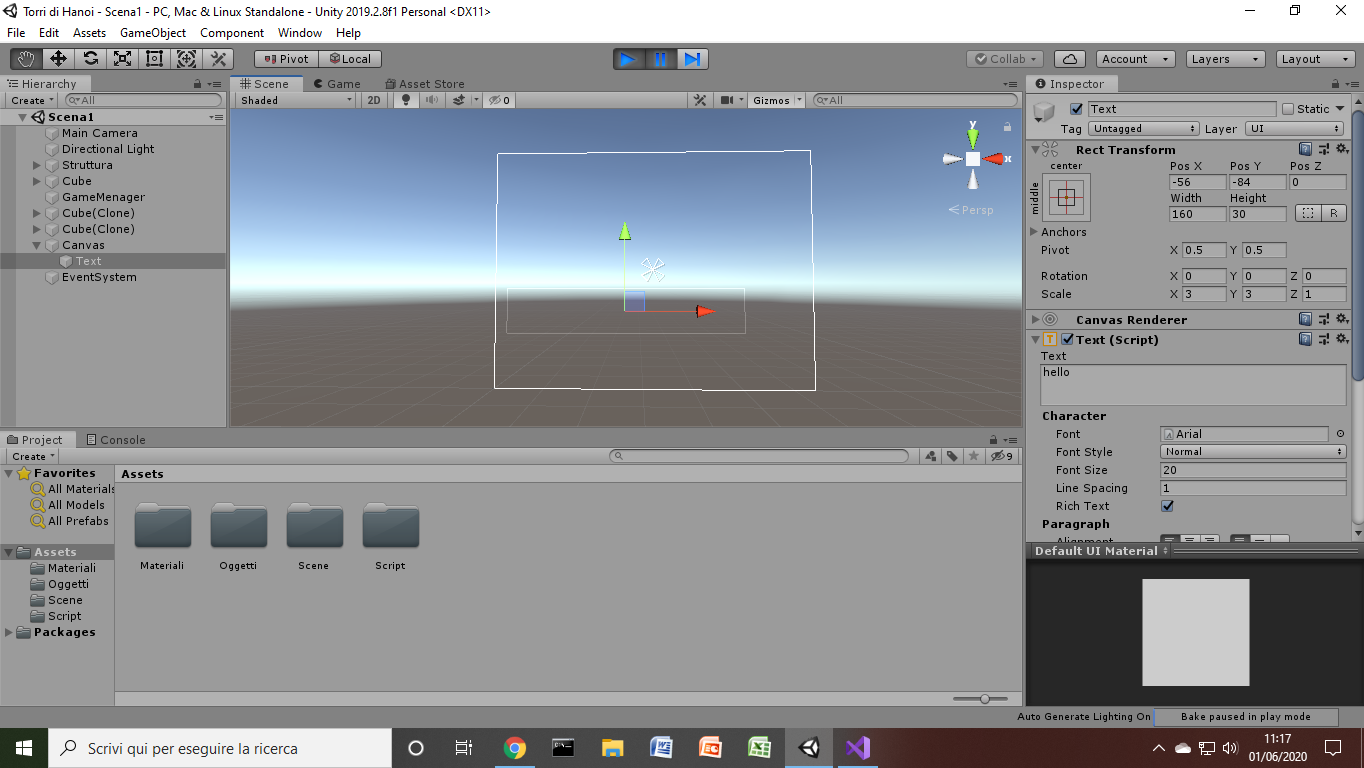Open the Collab button
The height and width of the screenshot is (768, 1364).
1006,59
